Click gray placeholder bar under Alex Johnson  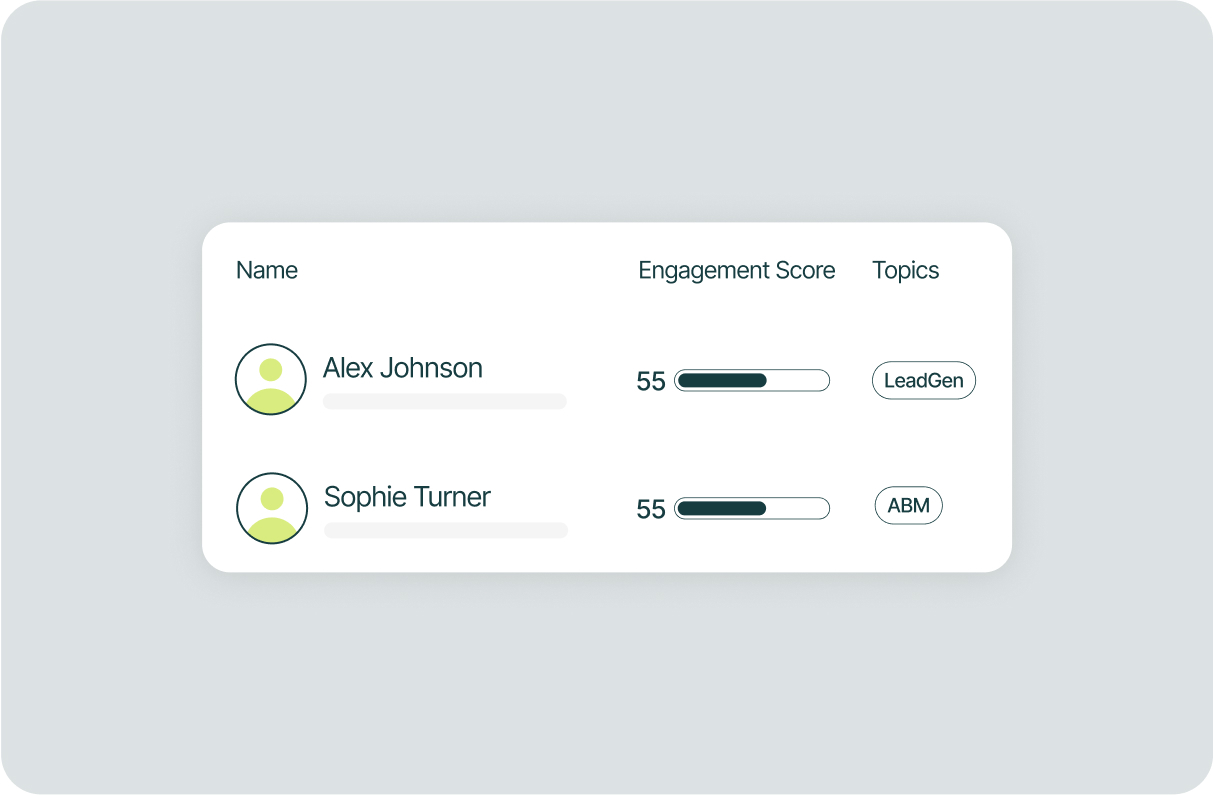(445, 402)
